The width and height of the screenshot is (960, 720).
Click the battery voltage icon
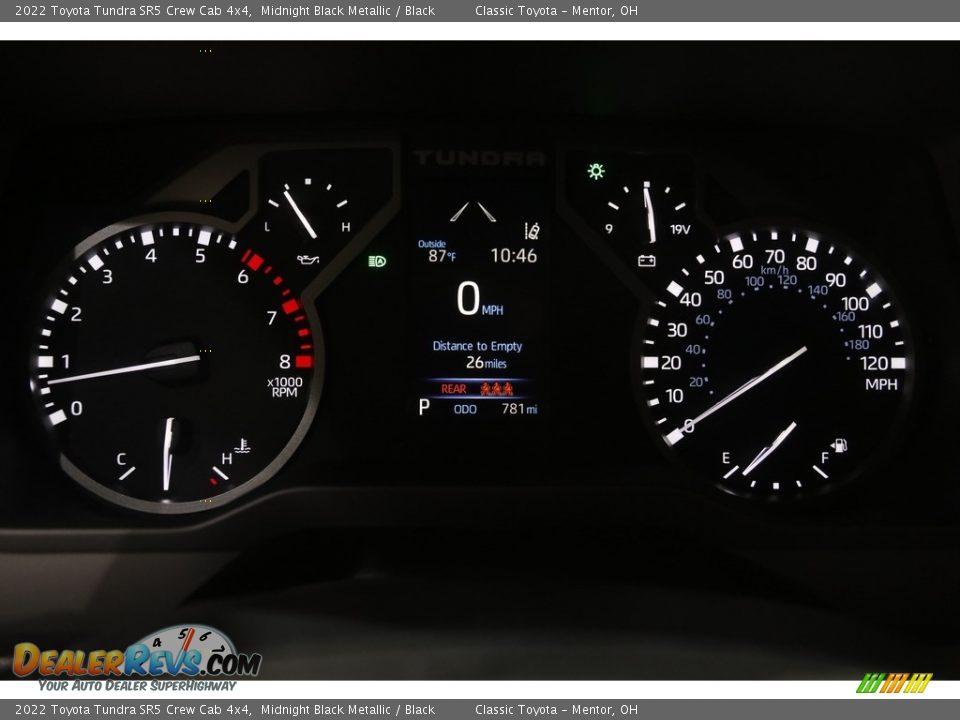tap(647, 261)
